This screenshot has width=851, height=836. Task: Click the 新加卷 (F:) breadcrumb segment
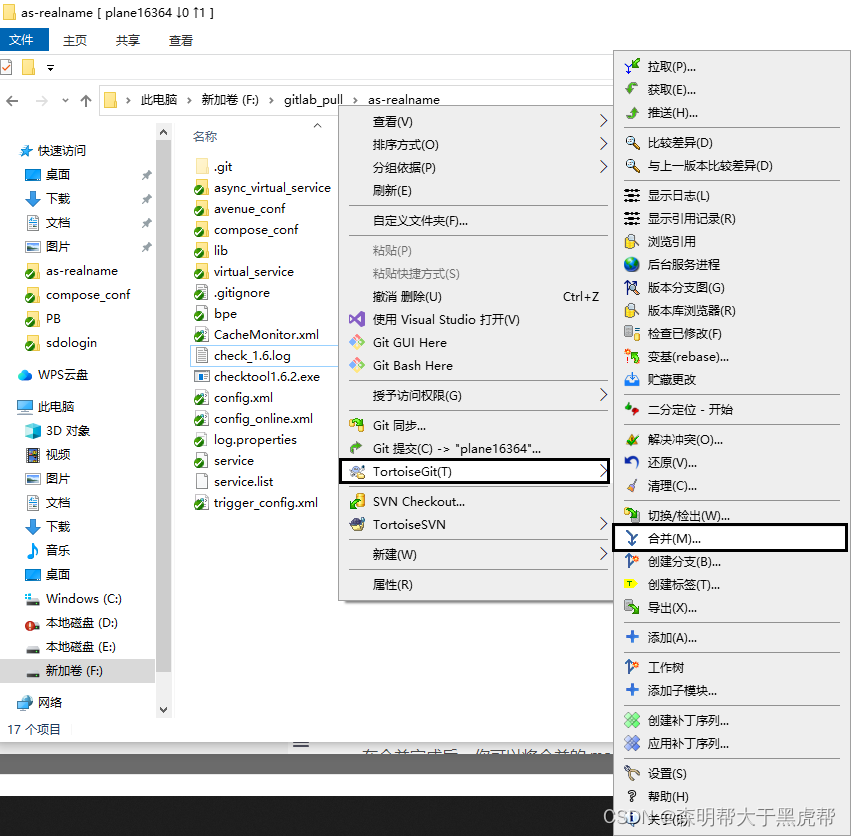[x=230, y=100]
